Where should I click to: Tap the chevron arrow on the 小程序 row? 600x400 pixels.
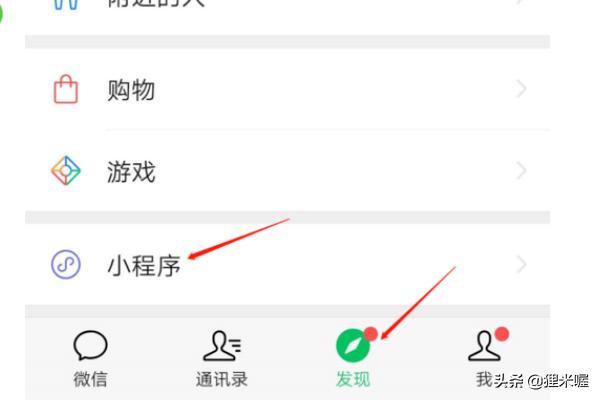coord(521,264)
